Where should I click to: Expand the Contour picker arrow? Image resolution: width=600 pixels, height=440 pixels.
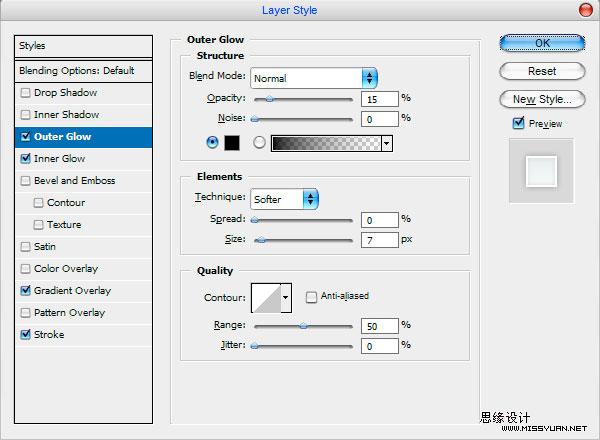(x=286, y=298)
